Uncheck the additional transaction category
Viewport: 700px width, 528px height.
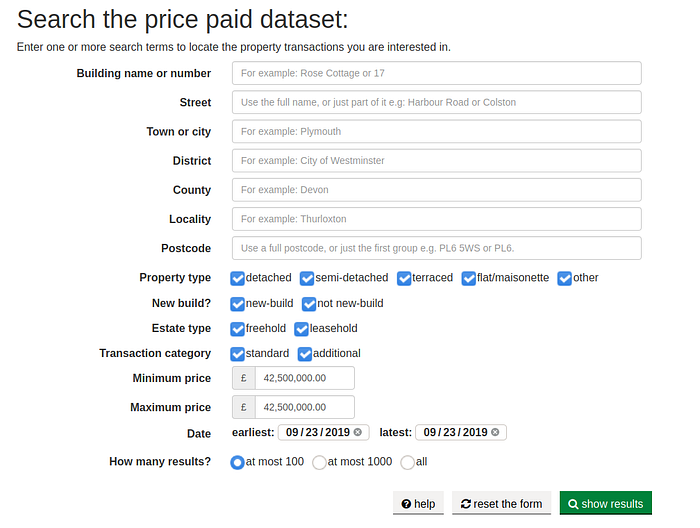[x=304, y=354]
